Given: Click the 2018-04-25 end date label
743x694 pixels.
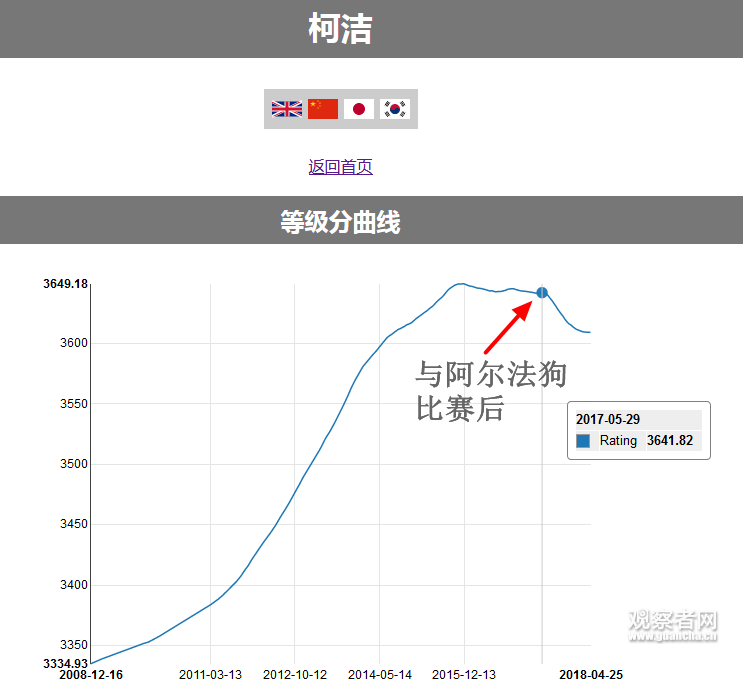Looking at the screenshot, I should click(591, 675).
